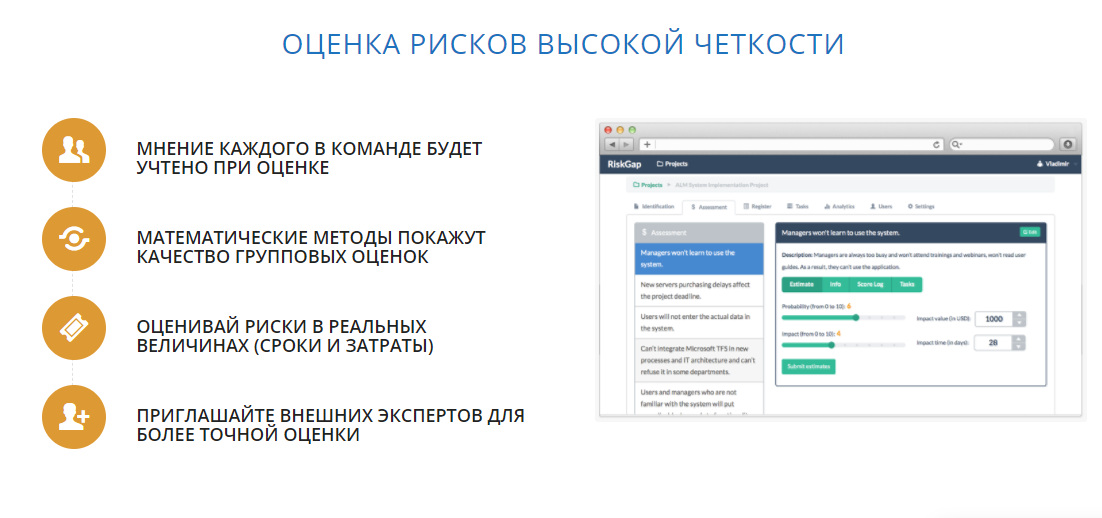Click the gray Assessment list header
This screenshot has width=1102, height=518.
pos(699,232)
